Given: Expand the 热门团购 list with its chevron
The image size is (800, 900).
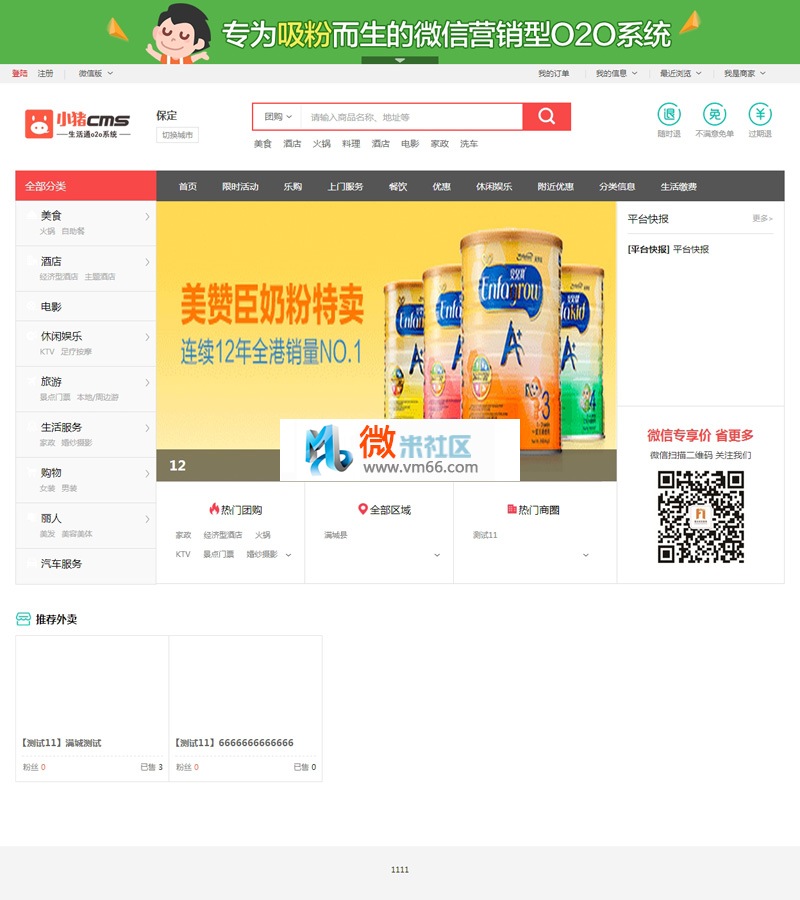Looking at the screenshot, I should click(x=289, y=555).
